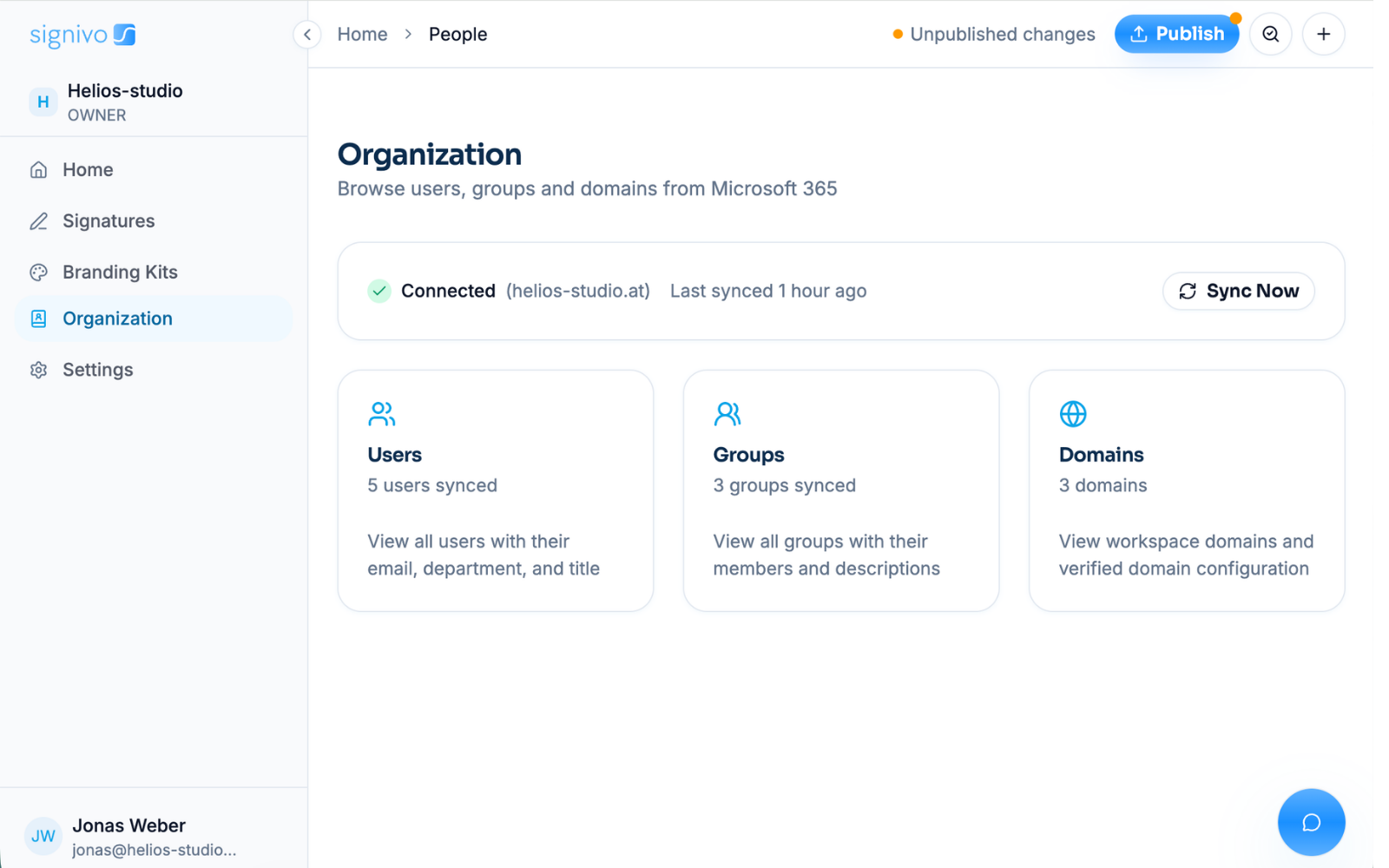
Task: Click the green Connected checkmark icon
Action: click(379, 291)
